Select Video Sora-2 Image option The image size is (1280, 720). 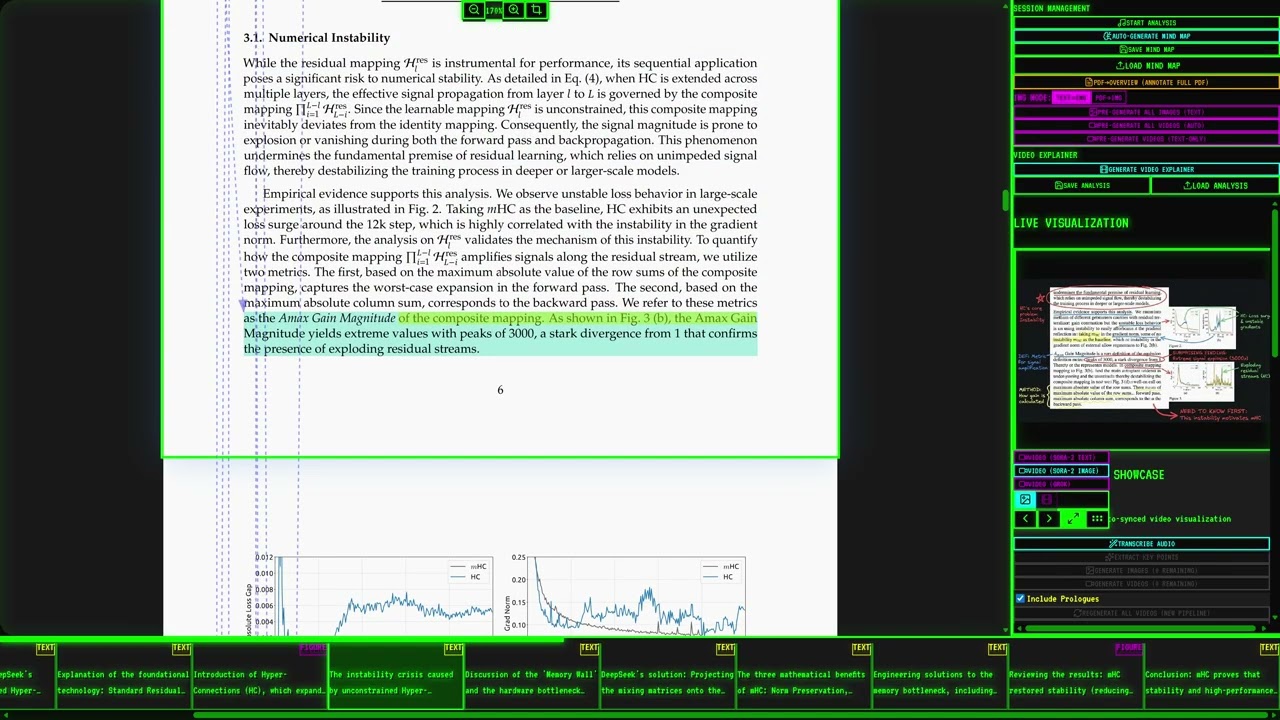1061,470
